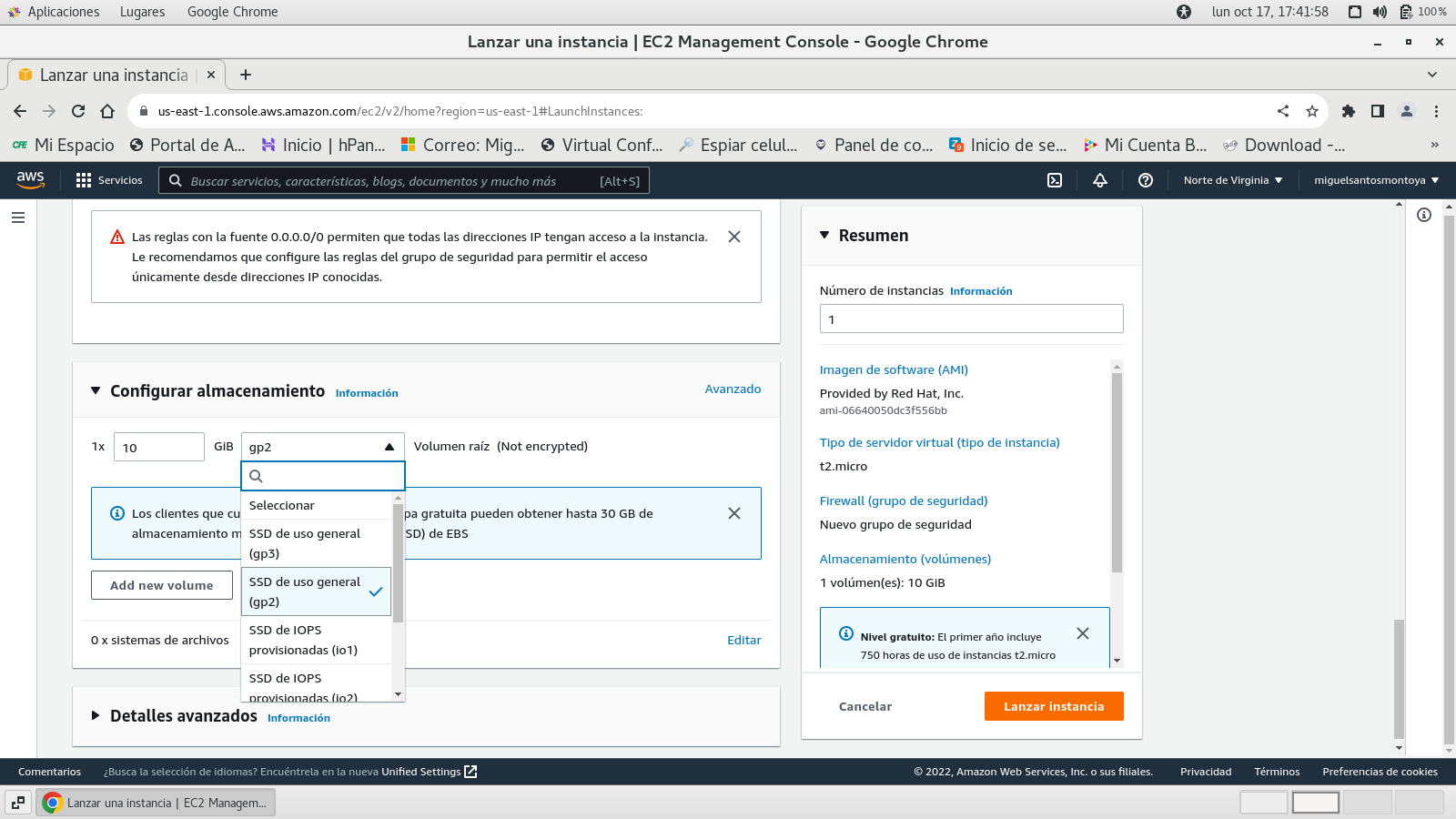Screen dimensions: 1456x819
Task: Click the Lanzar instancia button
Action: pyautogui.click(x=1053, y=706)
